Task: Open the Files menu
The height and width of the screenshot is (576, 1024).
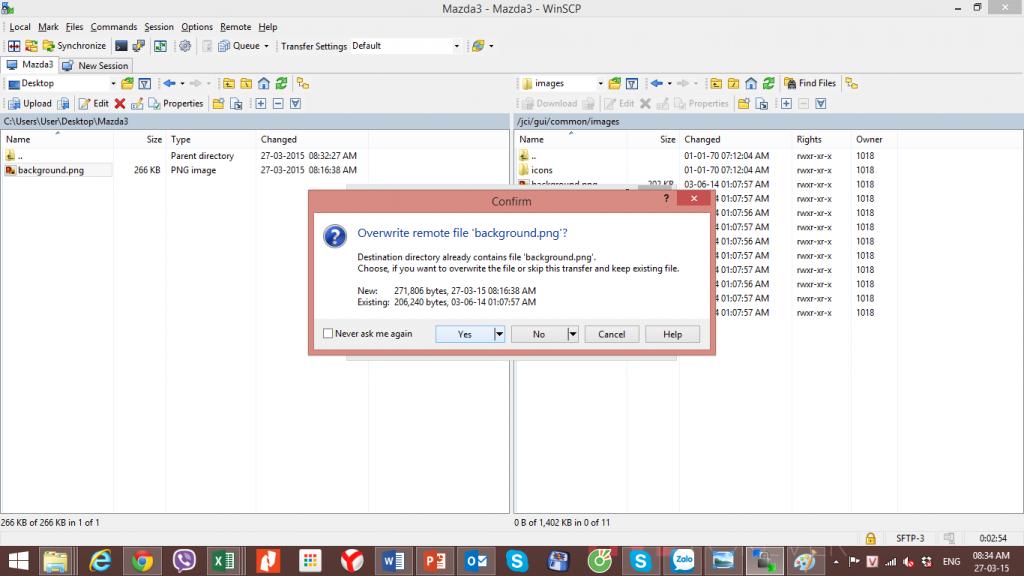Action: click(74, 27)
